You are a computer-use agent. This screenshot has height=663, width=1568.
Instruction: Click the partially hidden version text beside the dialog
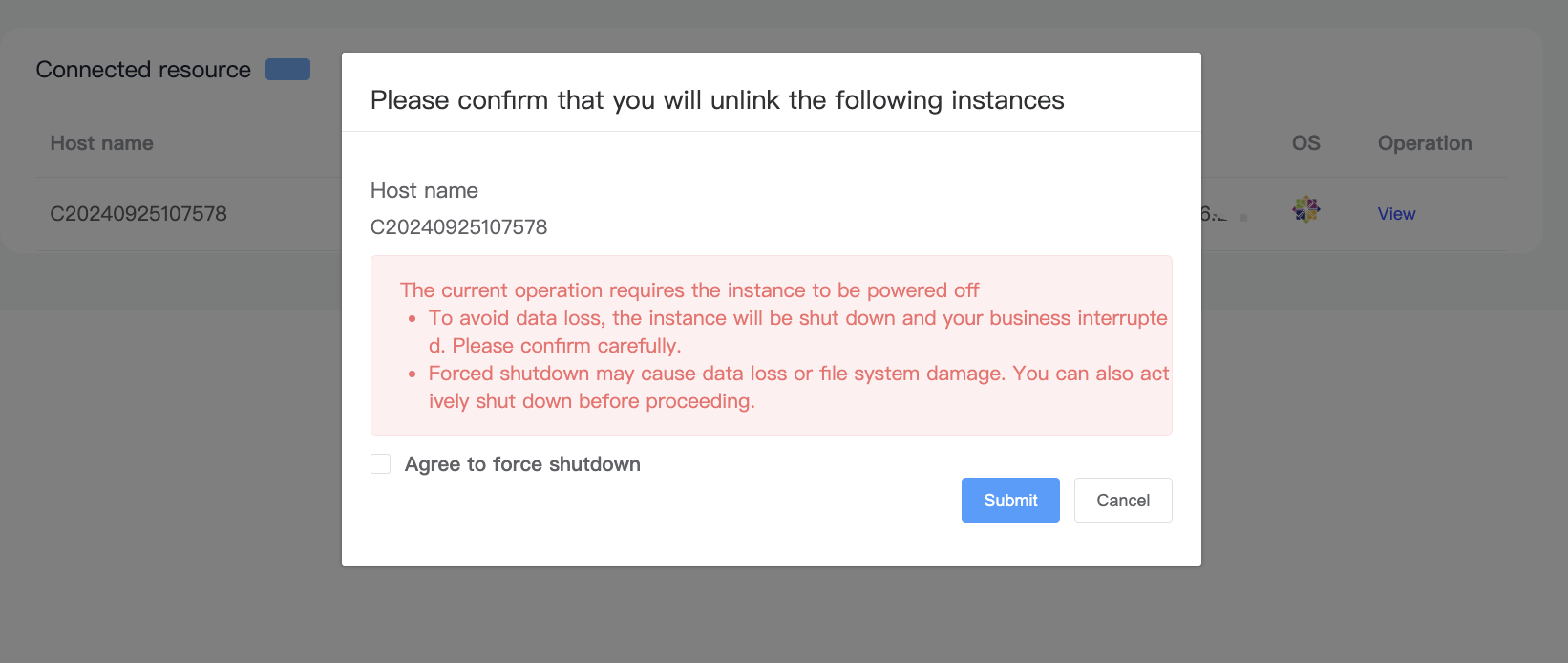pyautogui.click(x=1214, y=214)
